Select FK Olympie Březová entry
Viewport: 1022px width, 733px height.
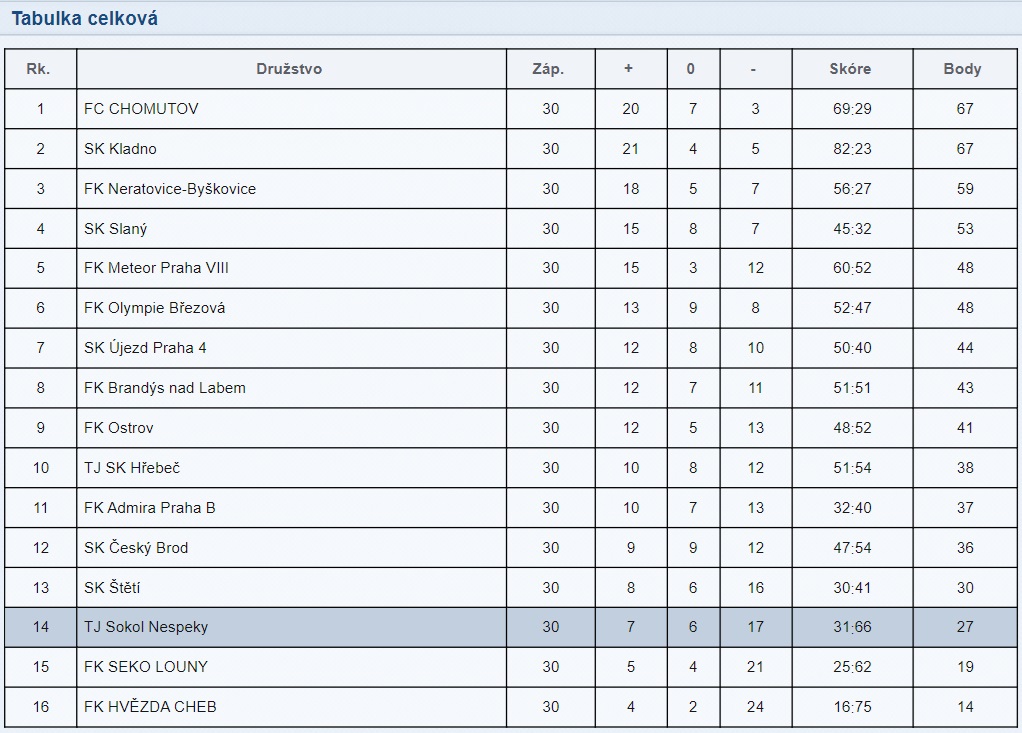pyautogui.click(x=154, y=308)
